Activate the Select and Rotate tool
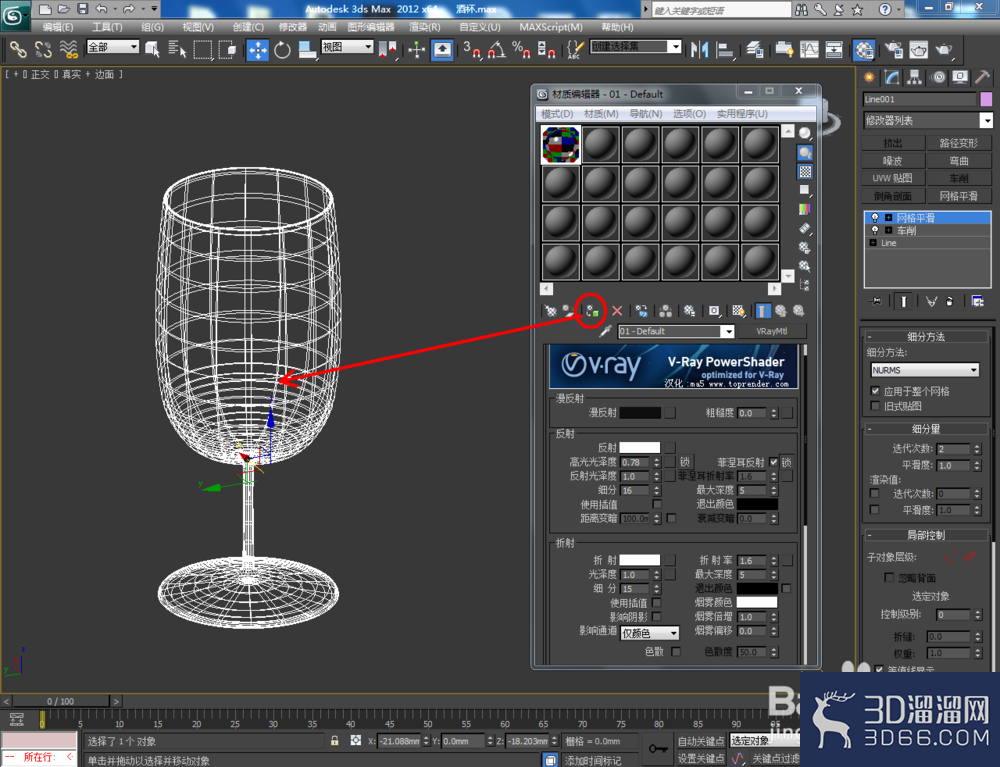The width and height of the screenshot is (1000, 767). 282,50
